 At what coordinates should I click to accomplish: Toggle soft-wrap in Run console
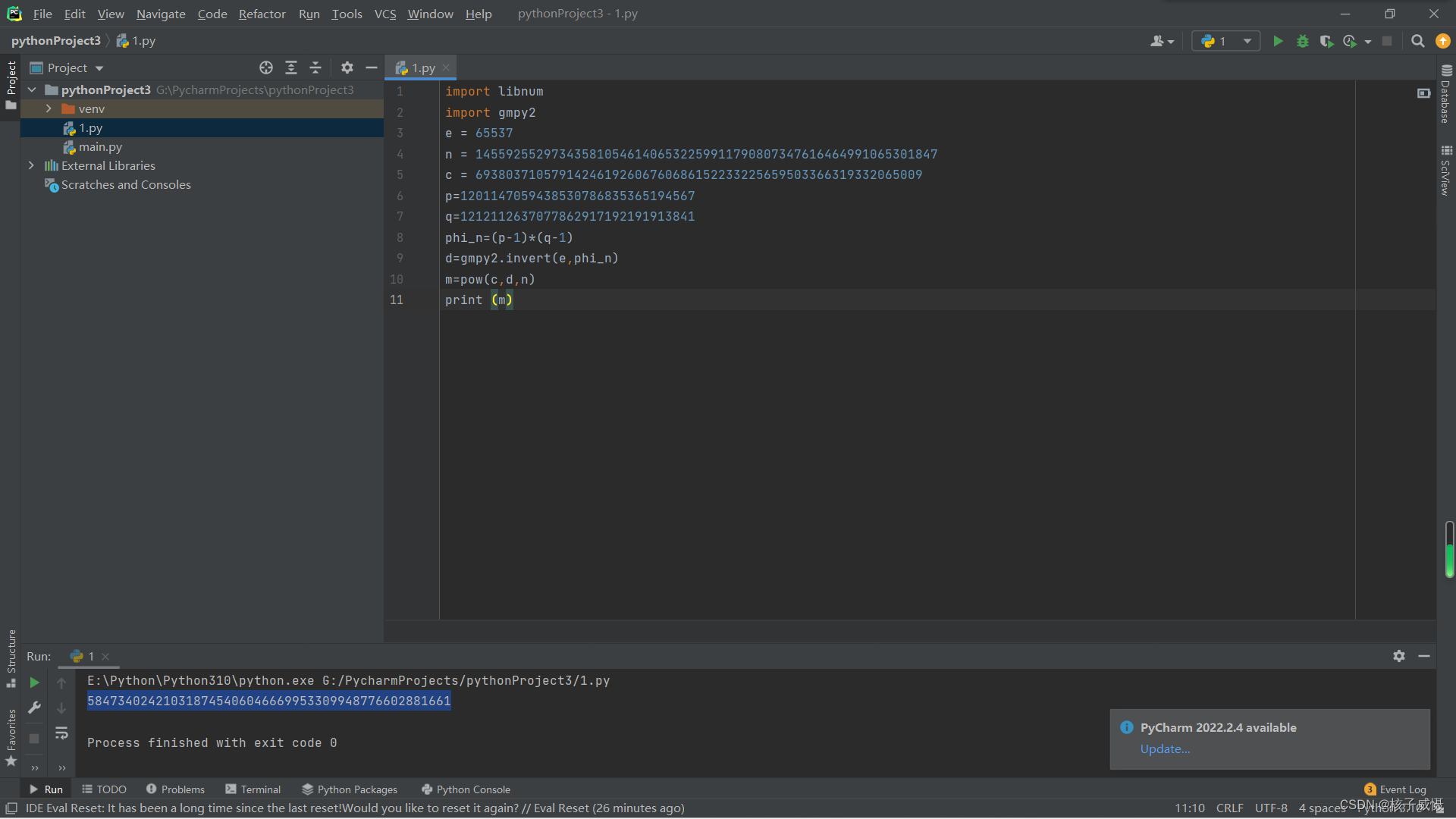(x=61, y=733)
